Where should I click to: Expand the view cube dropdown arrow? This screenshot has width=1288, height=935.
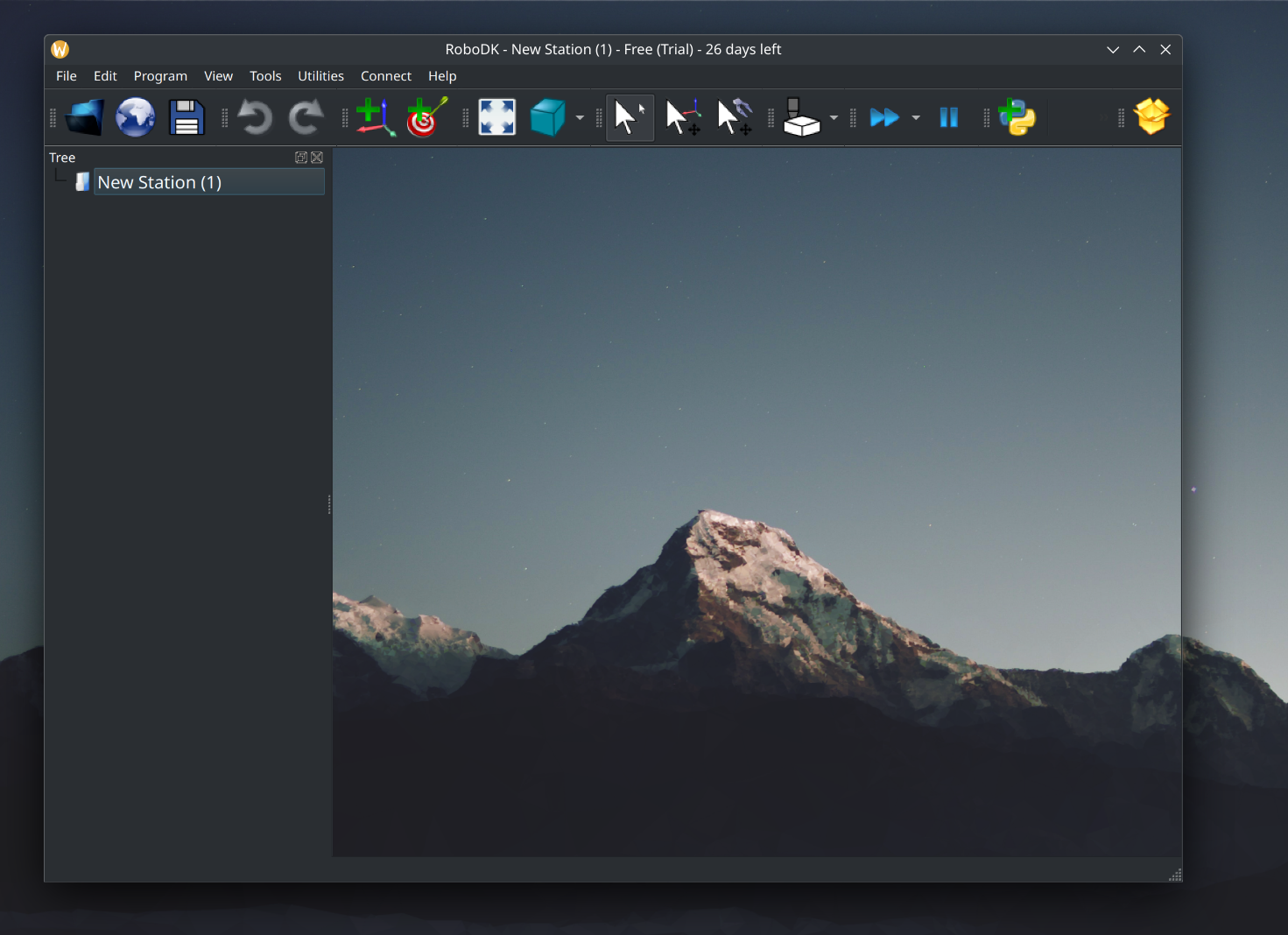[580, 118]
